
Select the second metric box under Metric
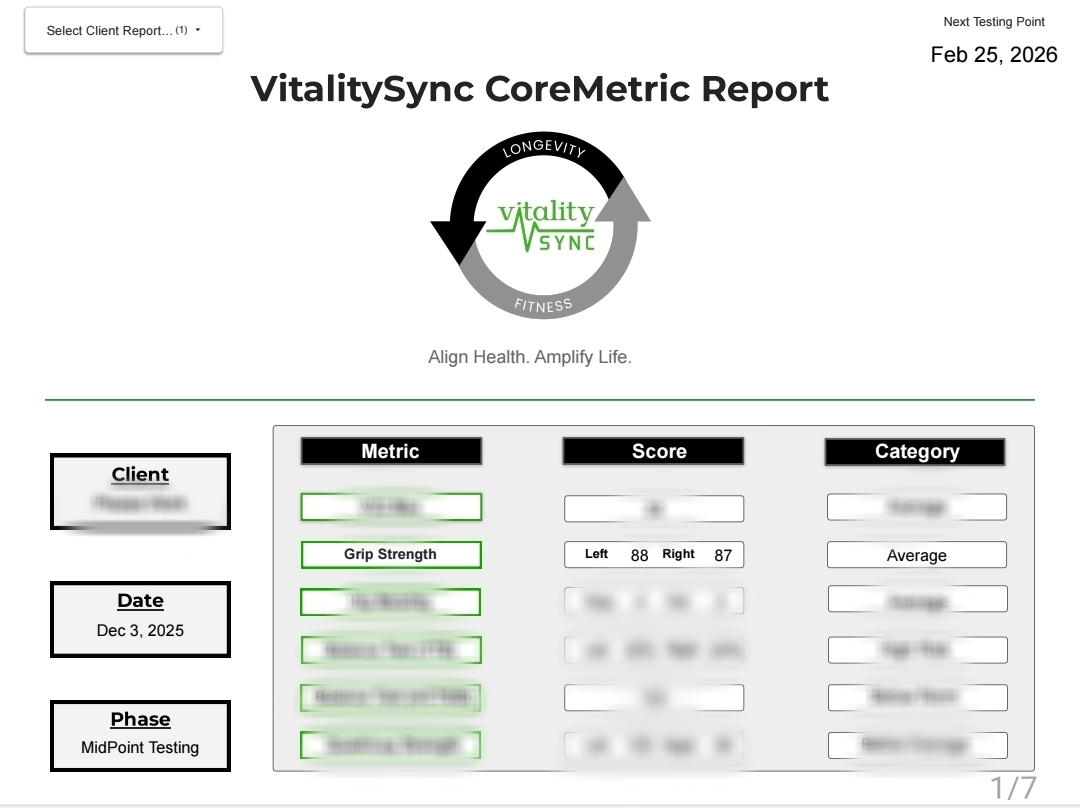[x=391, y=554]
